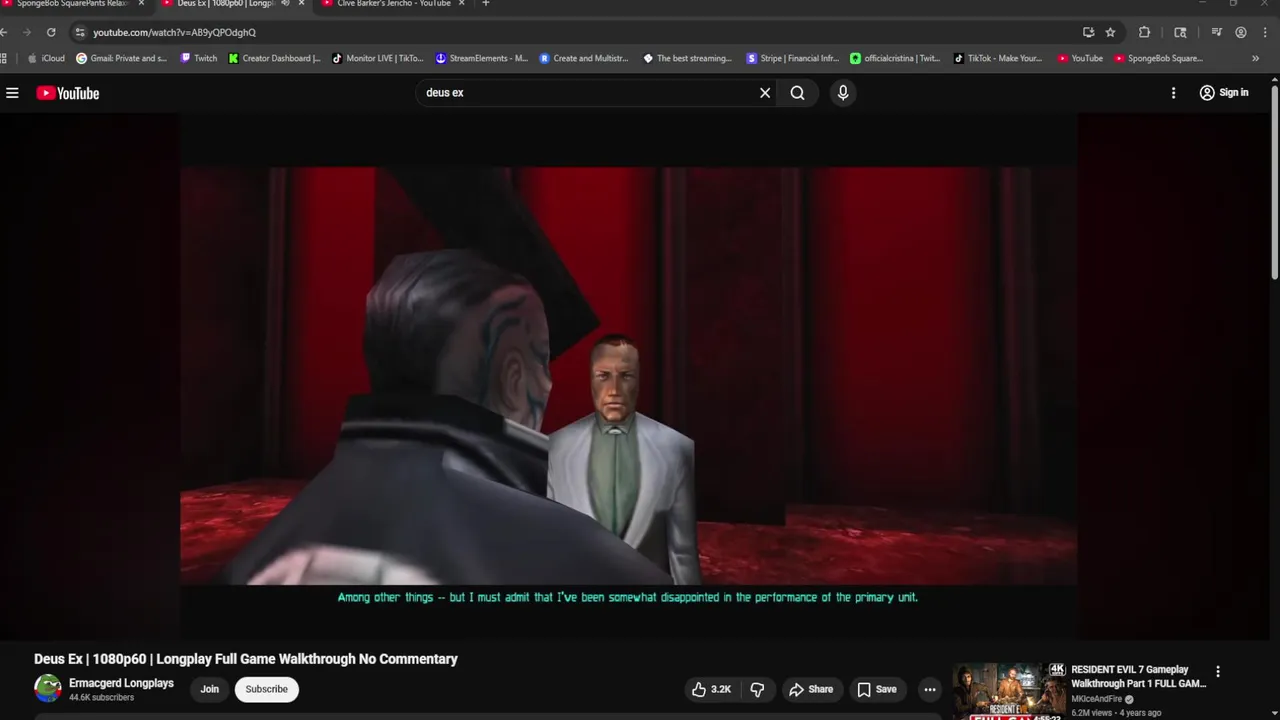1280x720 pixels.
Task: Click the Sign in button
Action: (1224, 93)
